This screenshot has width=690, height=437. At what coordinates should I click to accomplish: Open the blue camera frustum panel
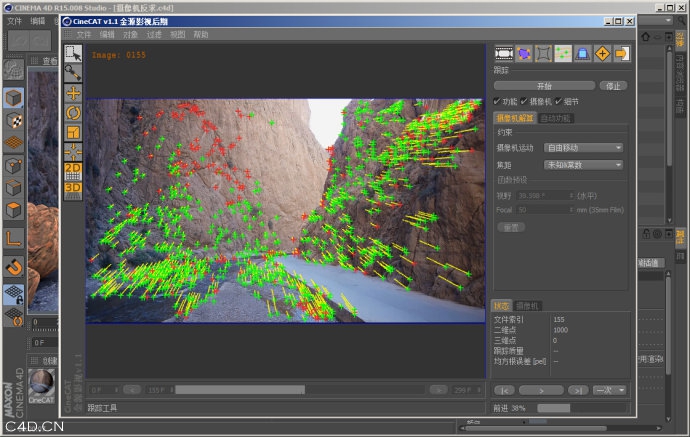[583, 54]
